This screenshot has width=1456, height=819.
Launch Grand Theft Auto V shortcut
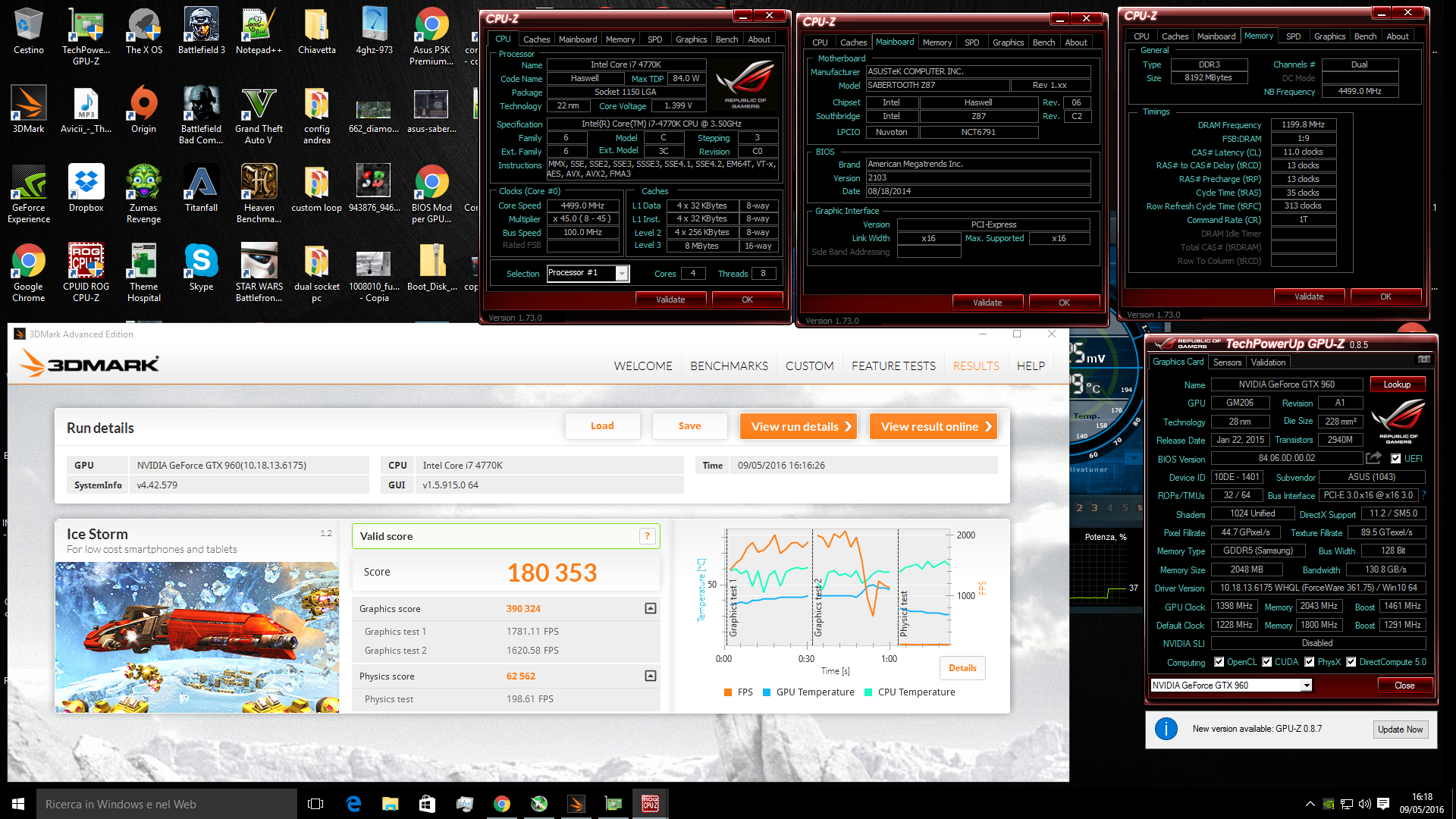pyautogui.click(x=259, y=115)
